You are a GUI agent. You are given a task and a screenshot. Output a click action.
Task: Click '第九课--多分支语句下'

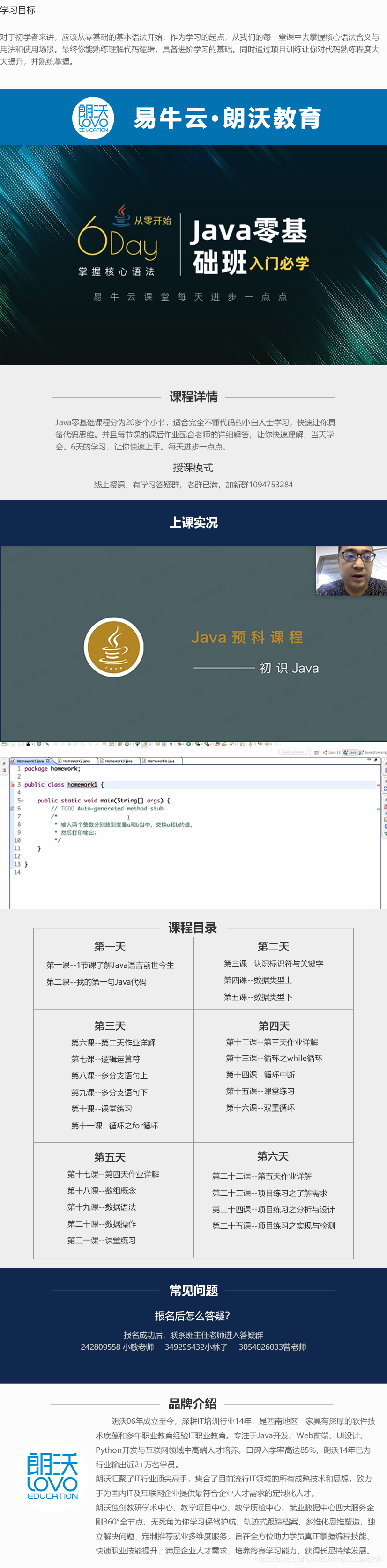[x=109, y=1093]
